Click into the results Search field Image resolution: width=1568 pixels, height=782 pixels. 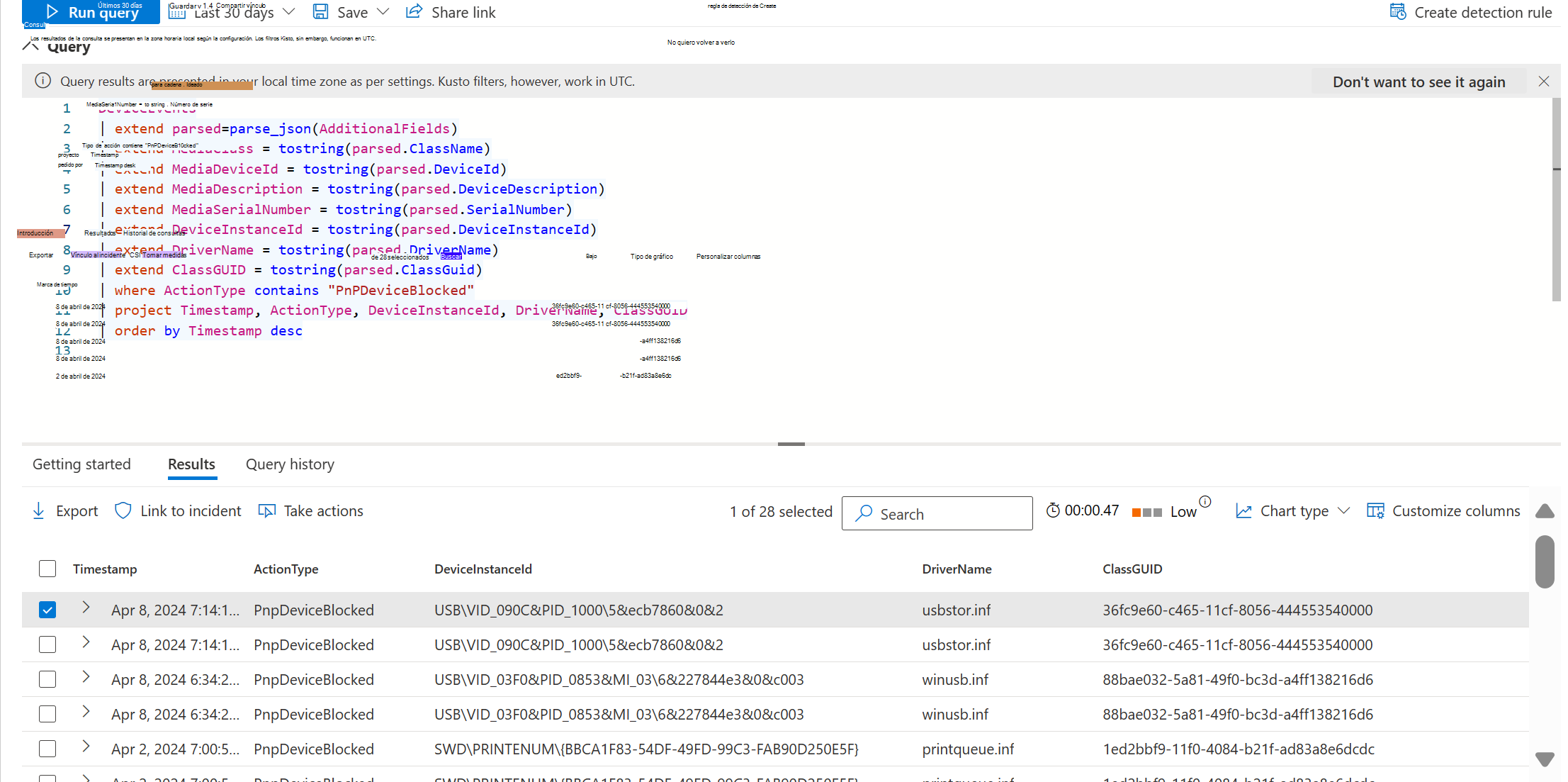937,513
